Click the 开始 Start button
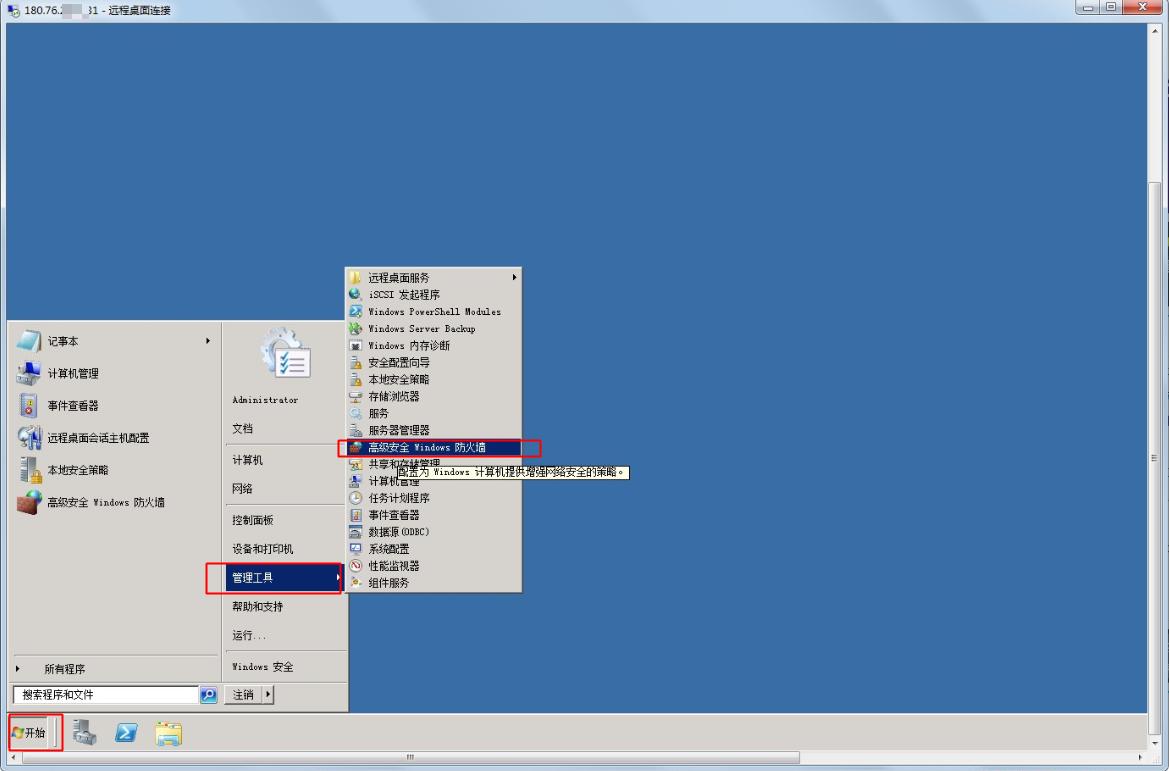 (x=30, y=733)
